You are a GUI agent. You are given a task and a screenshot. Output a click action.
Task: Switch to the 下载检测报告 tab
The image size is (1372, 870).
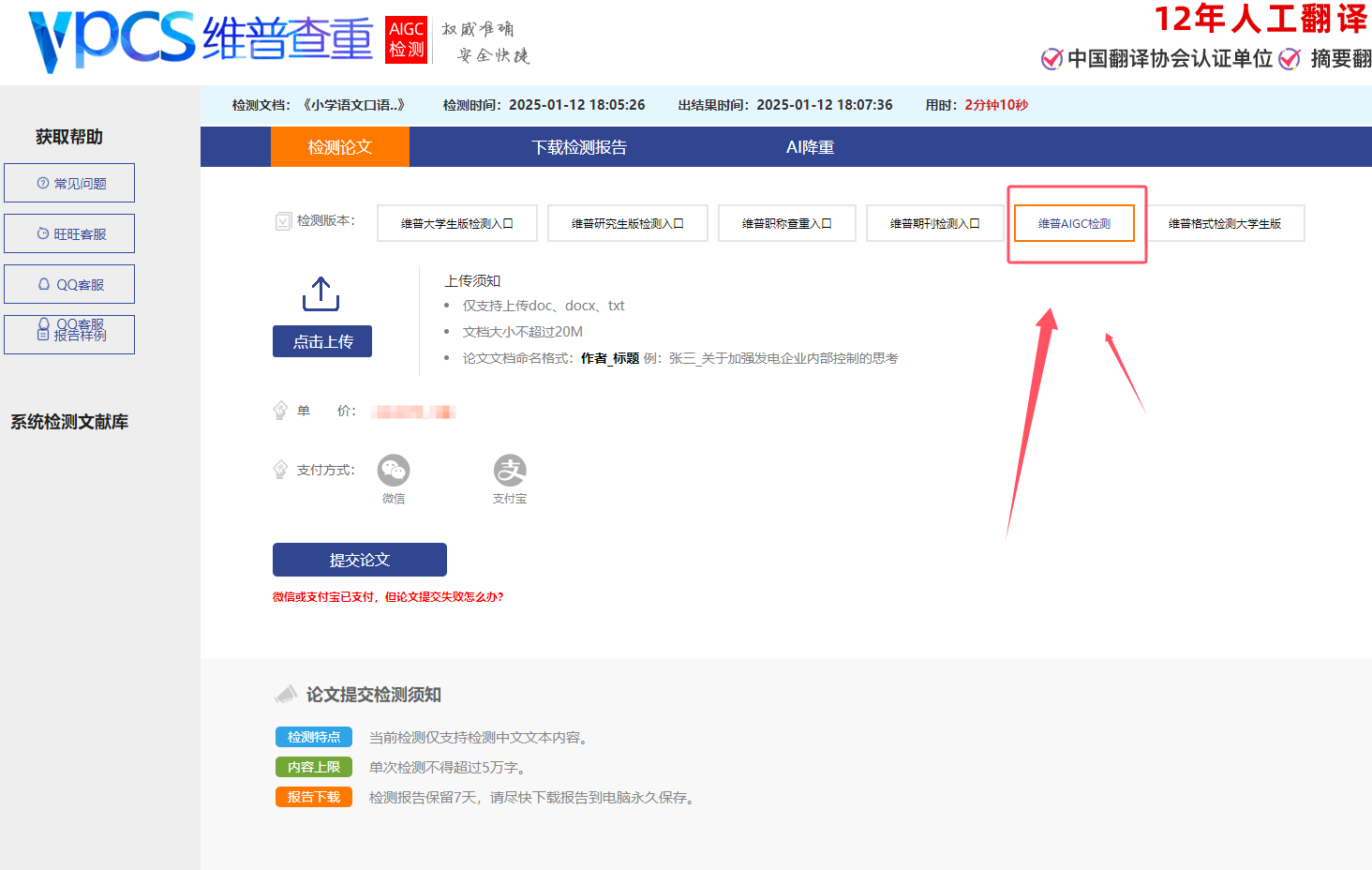[x=579, y=147]
